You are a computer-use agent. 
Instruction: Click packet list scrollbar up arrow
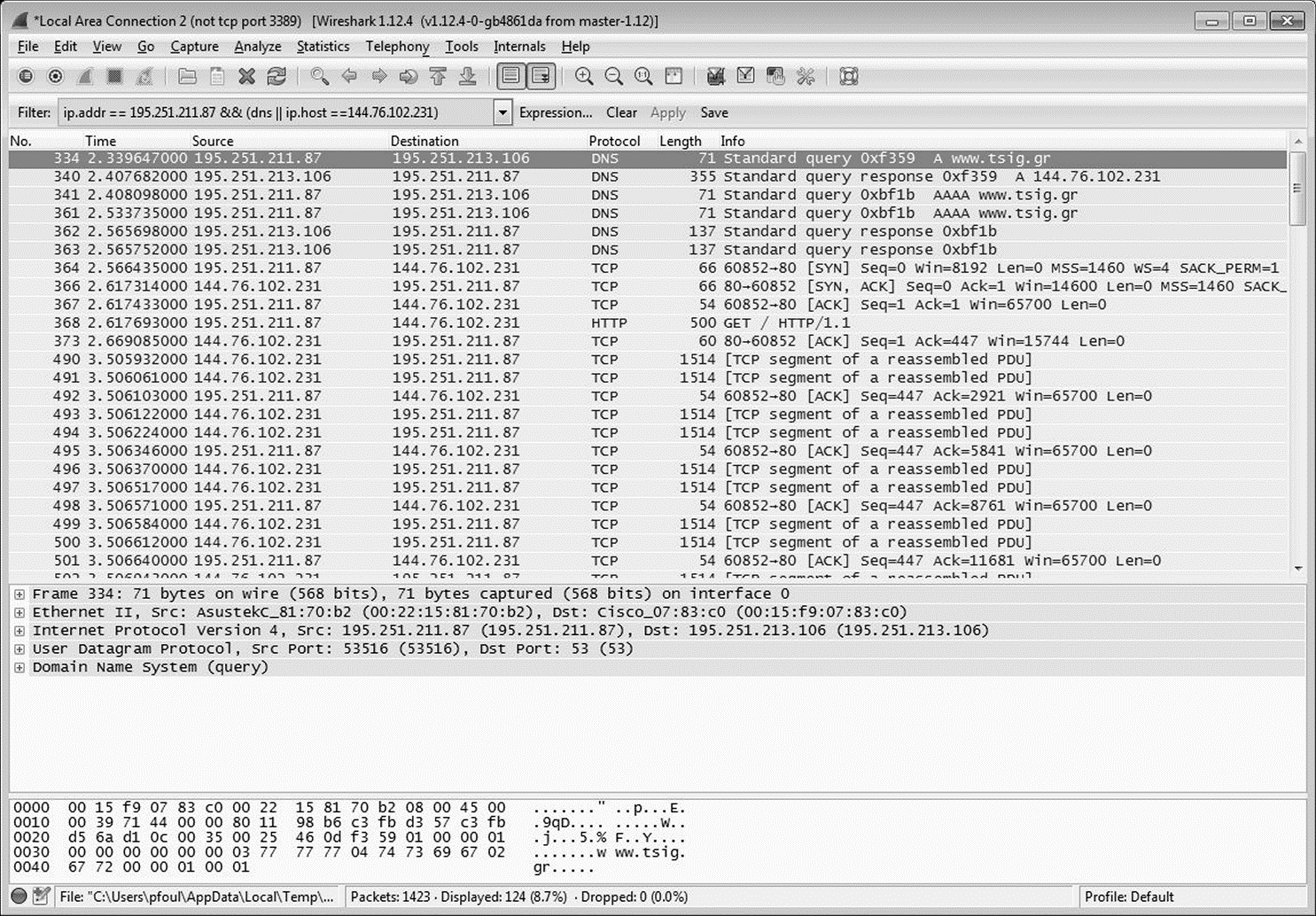pos(1298,142)
